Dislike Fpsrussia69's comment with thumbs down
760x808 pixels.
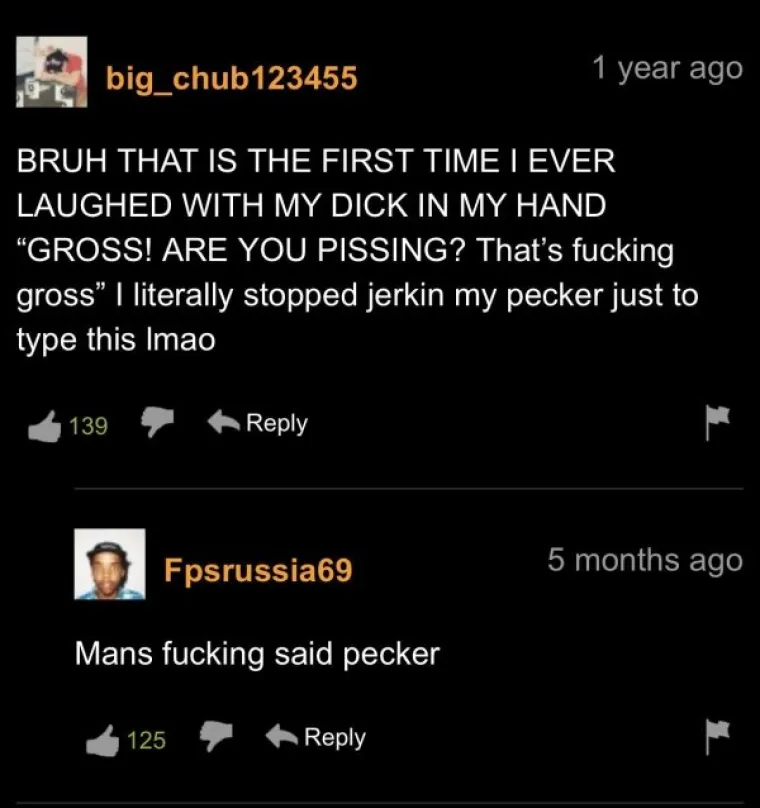216,736
